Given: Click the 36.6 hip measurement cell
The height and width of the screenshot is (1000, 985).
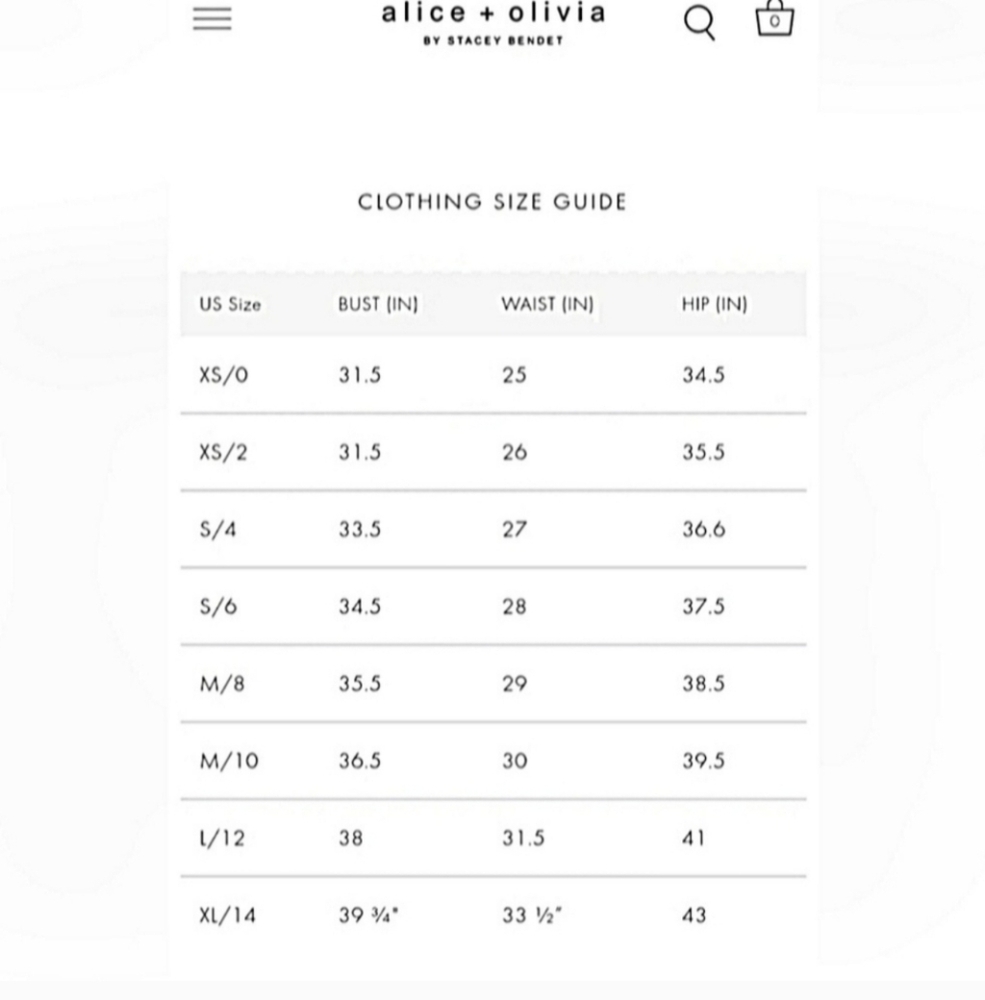Looking at the screenshot, I should pyautogui.click(x=704, y=529).
